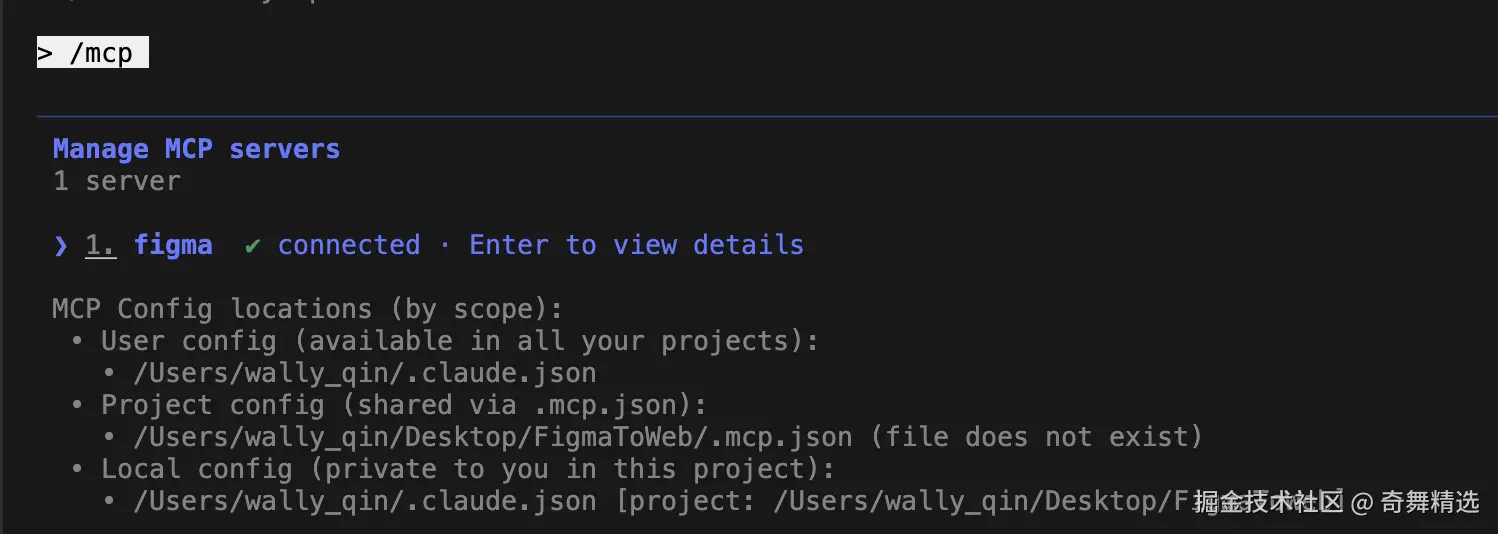Select the figma server name
Screen dimensions: 1498x534
173,246
